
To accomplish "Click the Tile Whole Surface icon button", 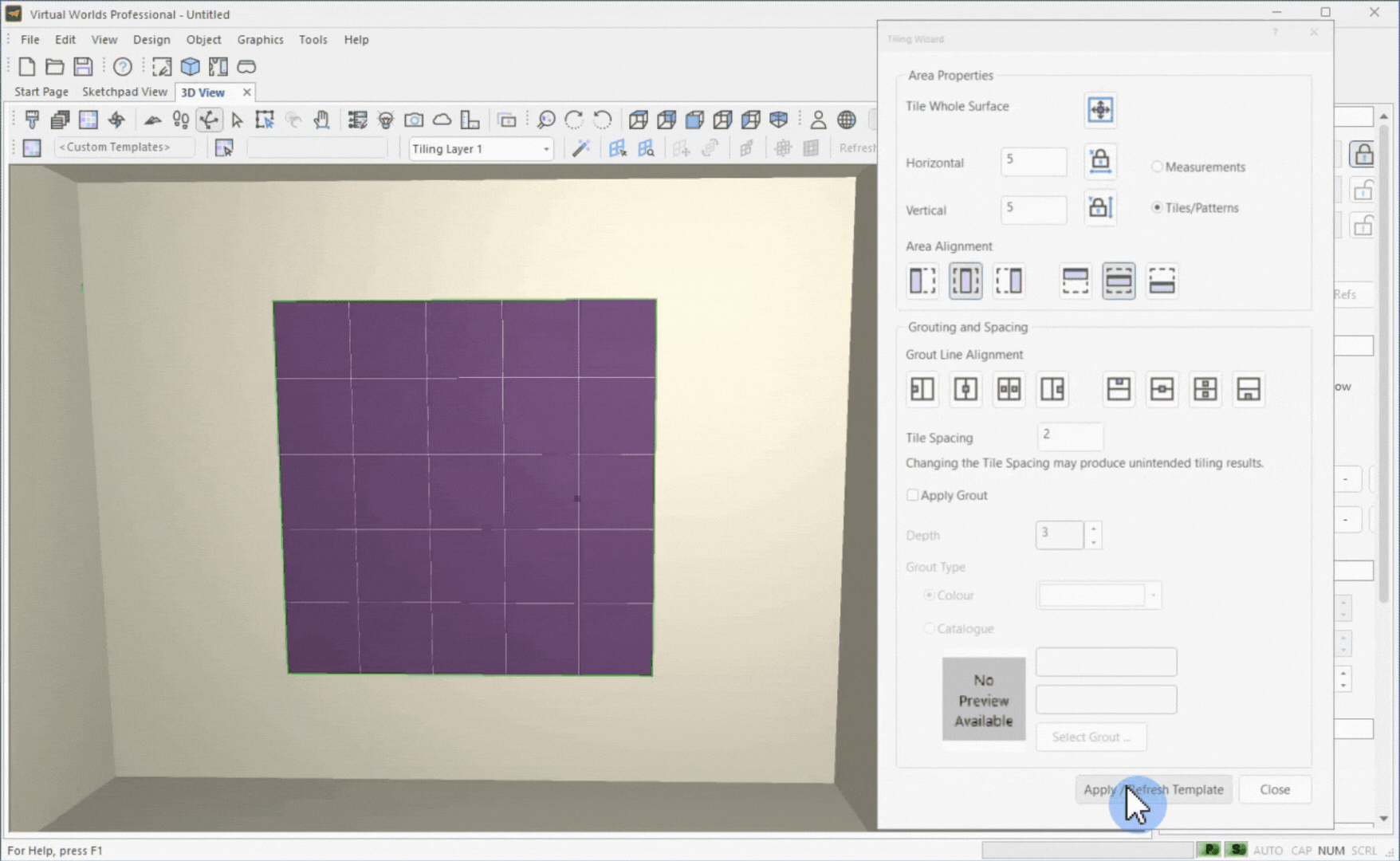I will [x=1100, y=110].
